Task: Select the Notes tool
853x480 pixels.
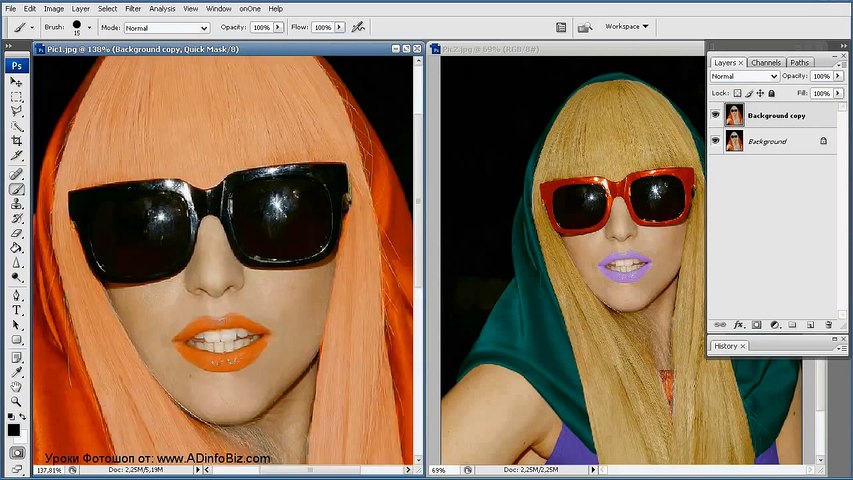Action: point(16,358)
